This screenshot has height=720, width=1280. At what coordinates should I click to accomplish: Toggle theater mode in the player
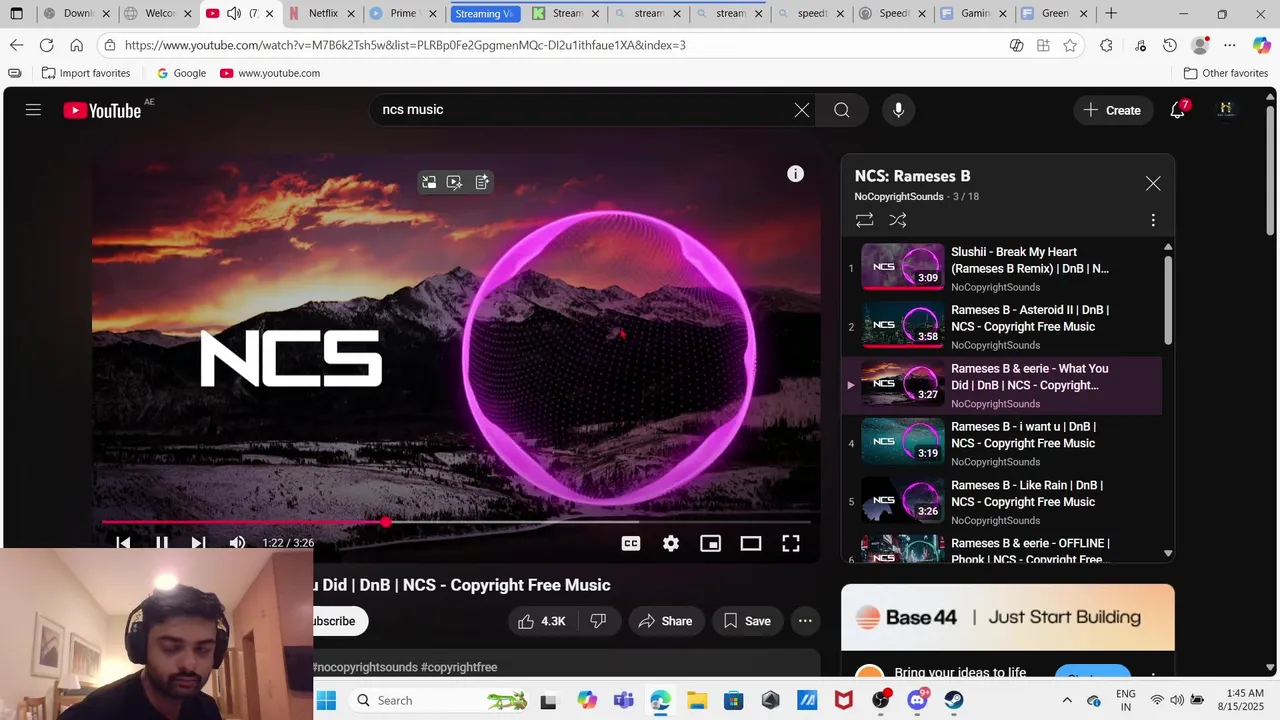(750, 543)
